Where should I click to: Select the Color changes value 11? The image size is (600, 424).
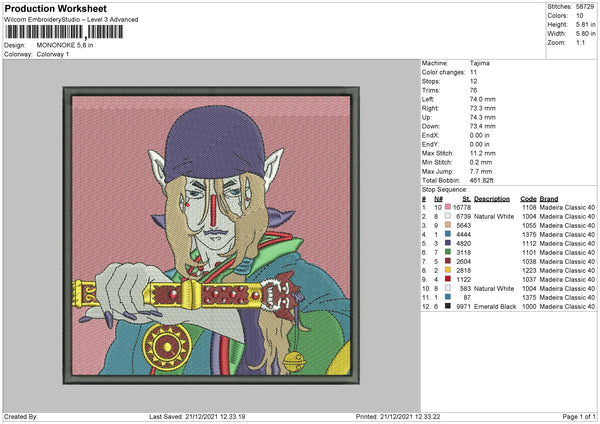(473, 72)
